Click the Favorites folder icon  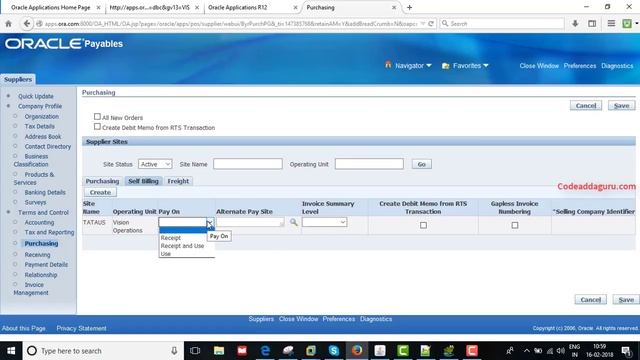tap(445, 66)
